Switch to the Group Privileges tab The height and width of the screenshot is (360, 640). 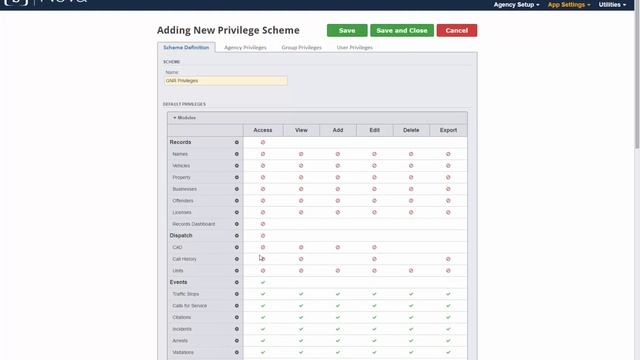[x=302, y=48]
